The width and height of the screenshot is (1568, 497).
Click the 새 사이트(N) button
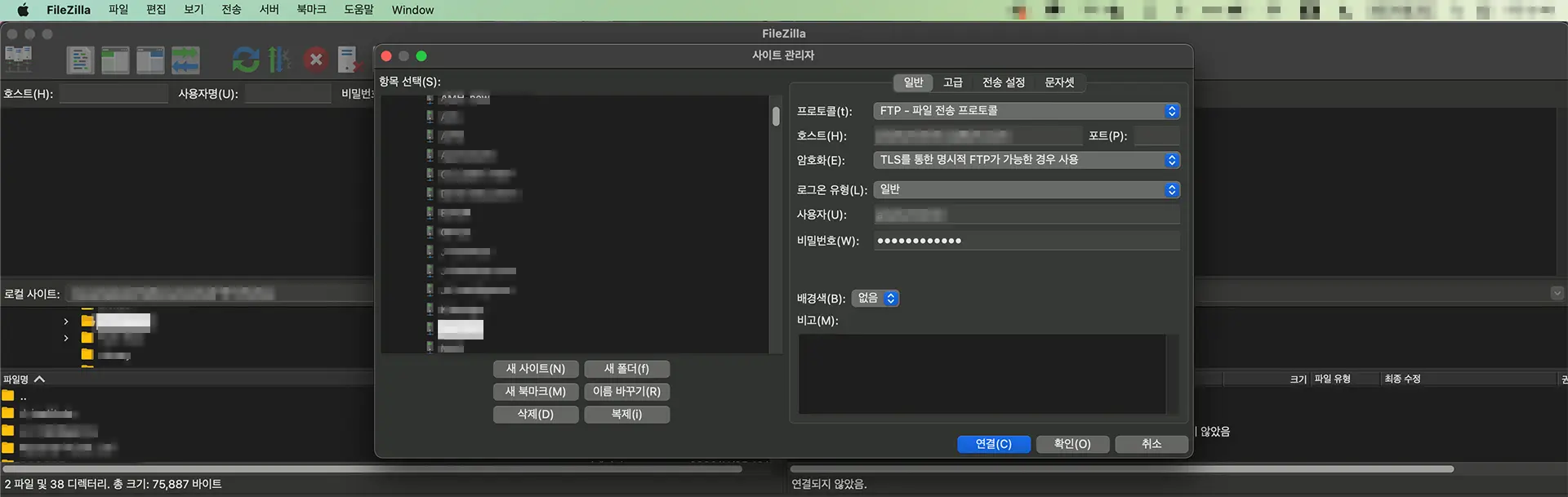click(x=536, y=369)
